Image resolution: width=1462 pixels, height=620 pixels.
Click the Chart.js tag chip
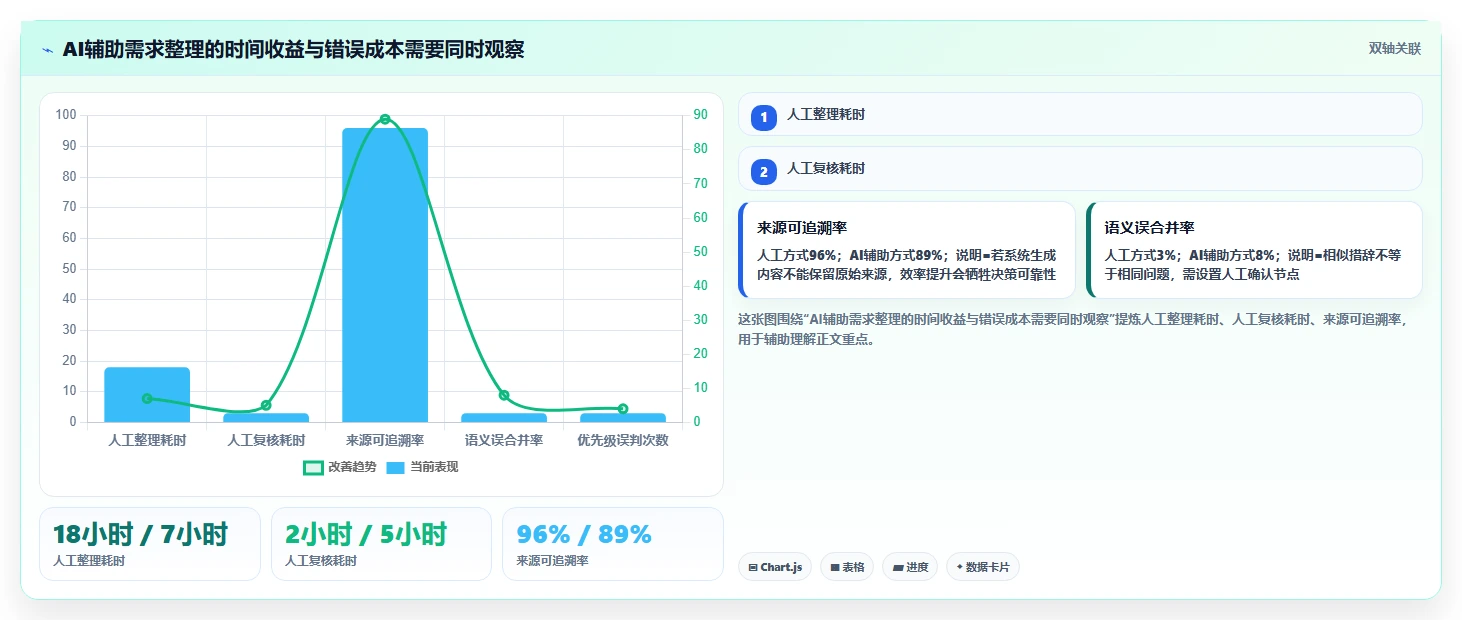pyautogui.click(x=775, y=567)
